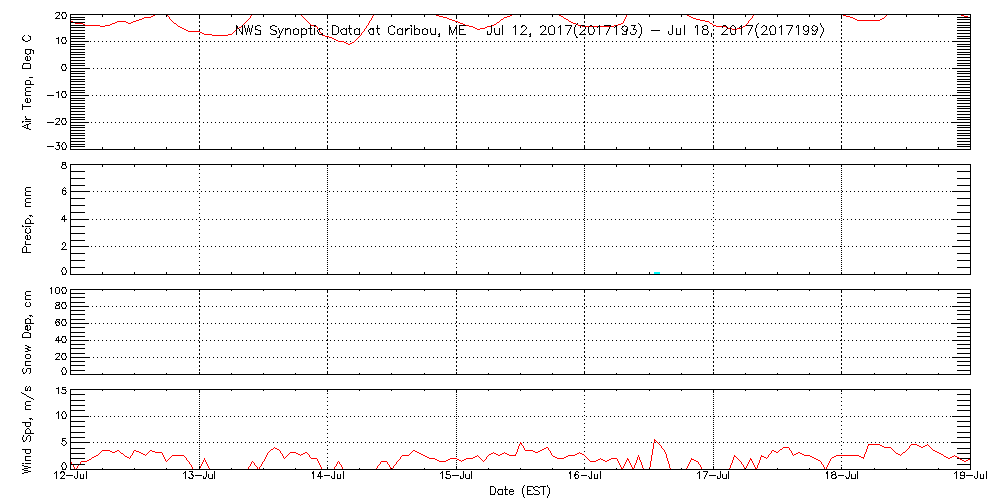Click the "100" tick on snow depth axis
1000x500 pixels.
(57, 291)
